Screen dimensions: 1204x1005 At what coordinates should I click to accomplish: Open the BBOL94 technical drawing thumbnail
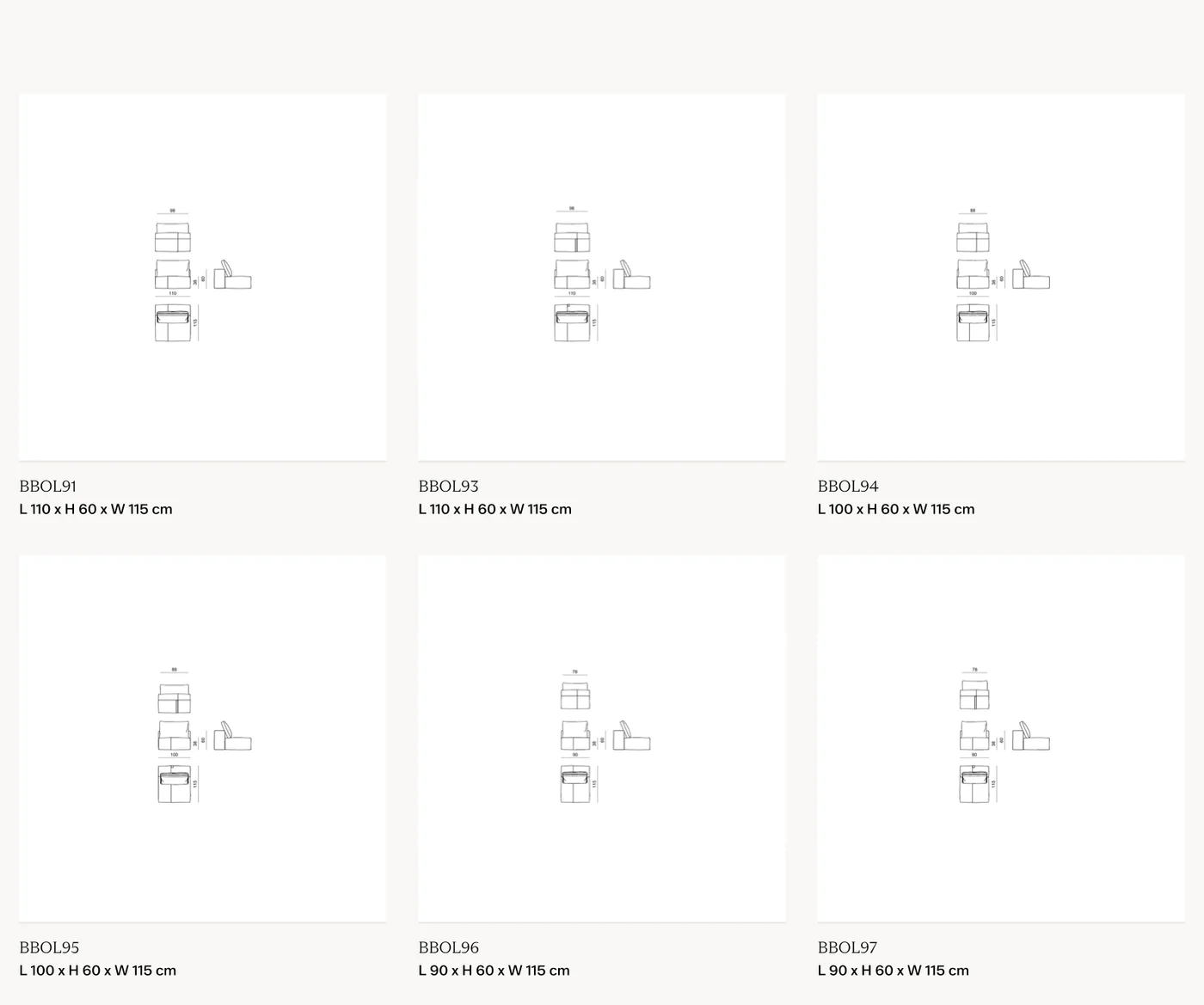1001,277
